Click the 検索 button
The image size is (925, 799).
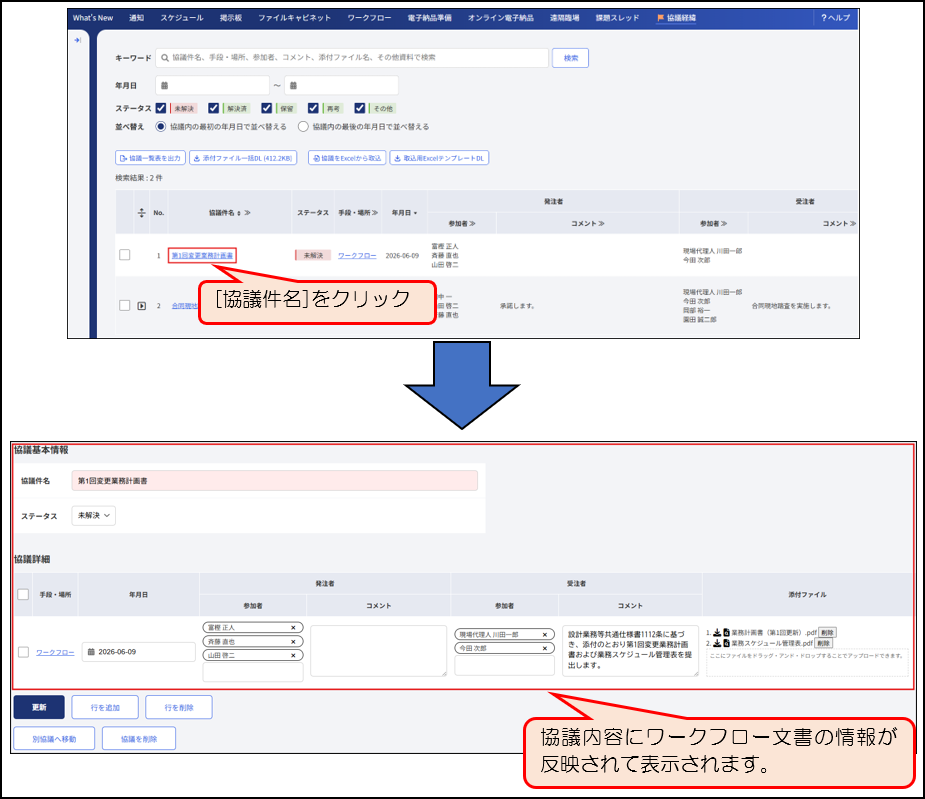tap(570, 58)
